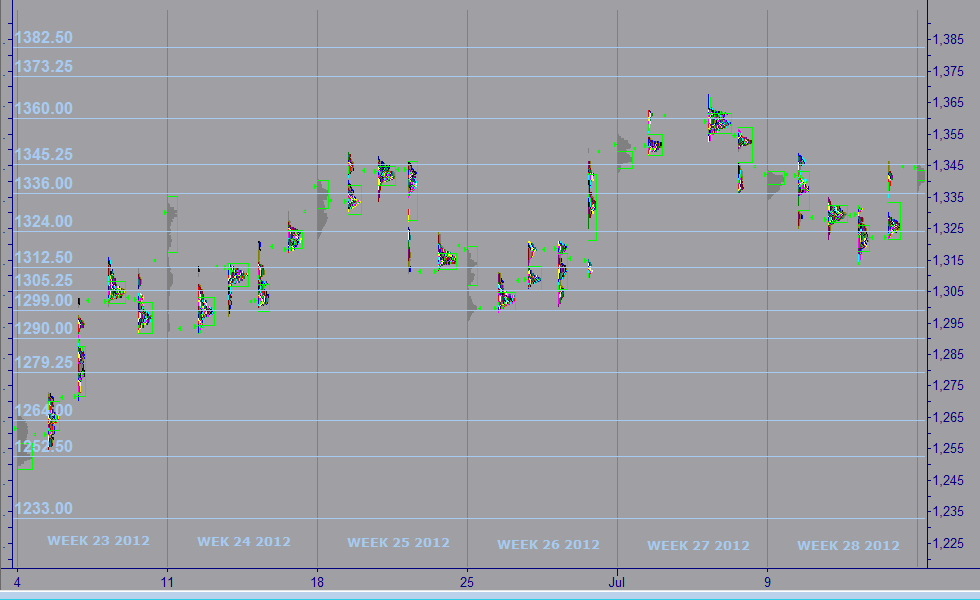
Task: Select the WEEK 26 2012 label
Action: click(x=548, y=545)
